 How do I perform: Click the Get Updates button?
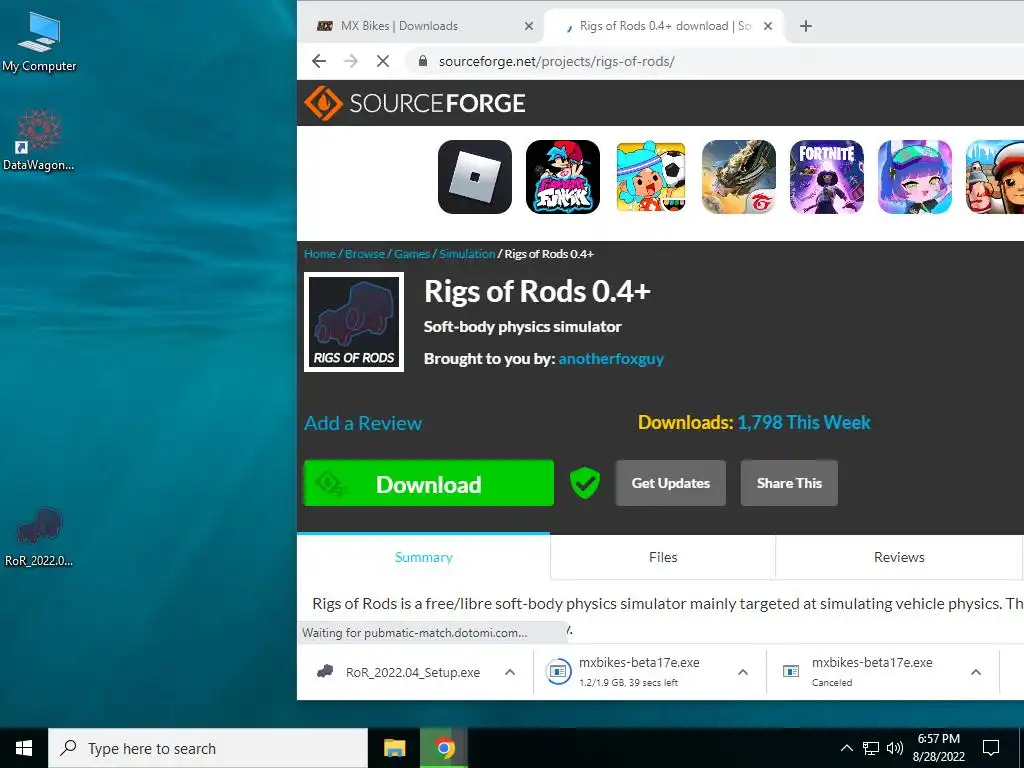coord(671,483)
